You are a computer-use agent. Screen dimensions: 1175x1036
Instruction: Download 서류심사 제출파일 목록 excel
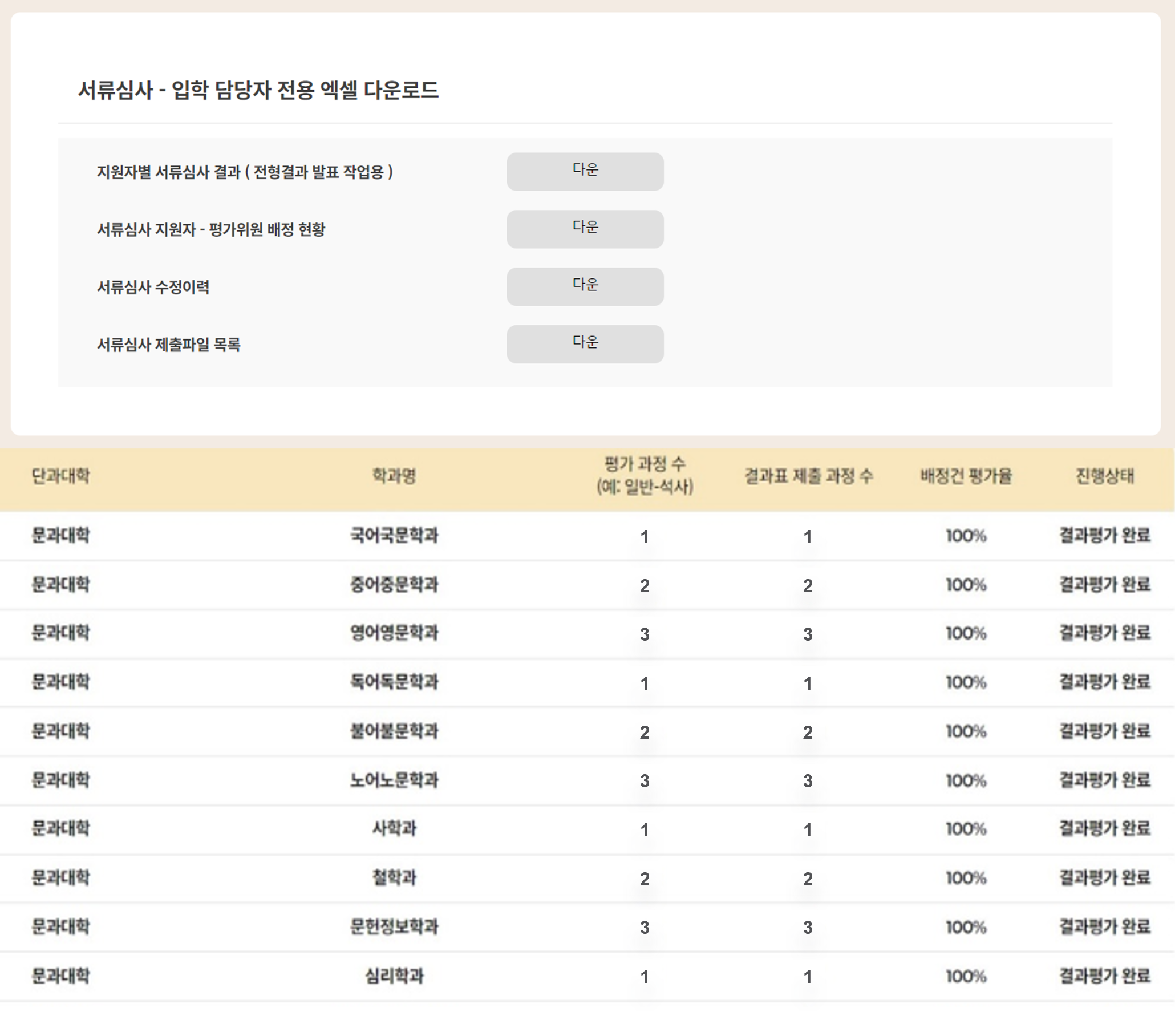coord(585,344)
